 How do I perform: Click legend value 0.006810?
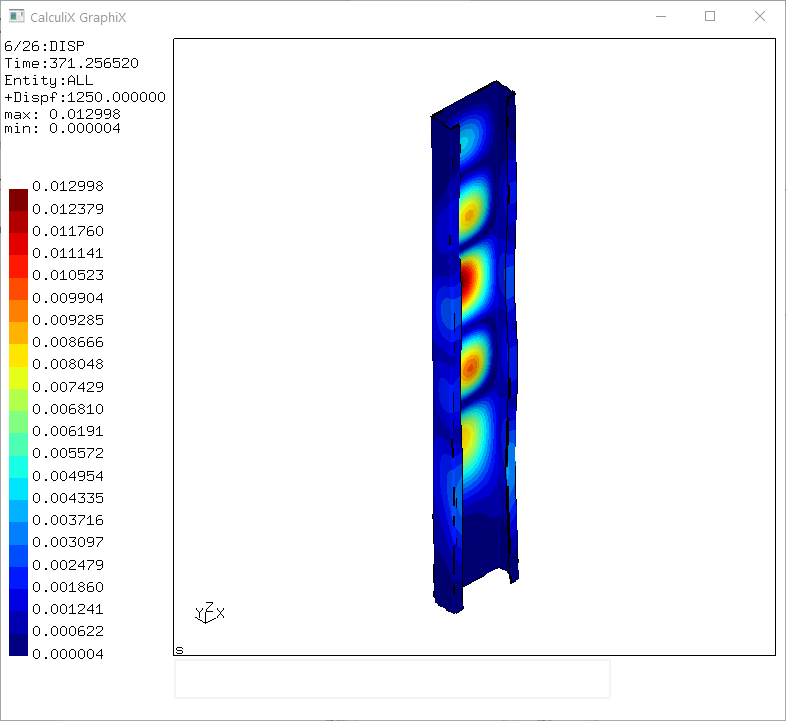(68, 409)
